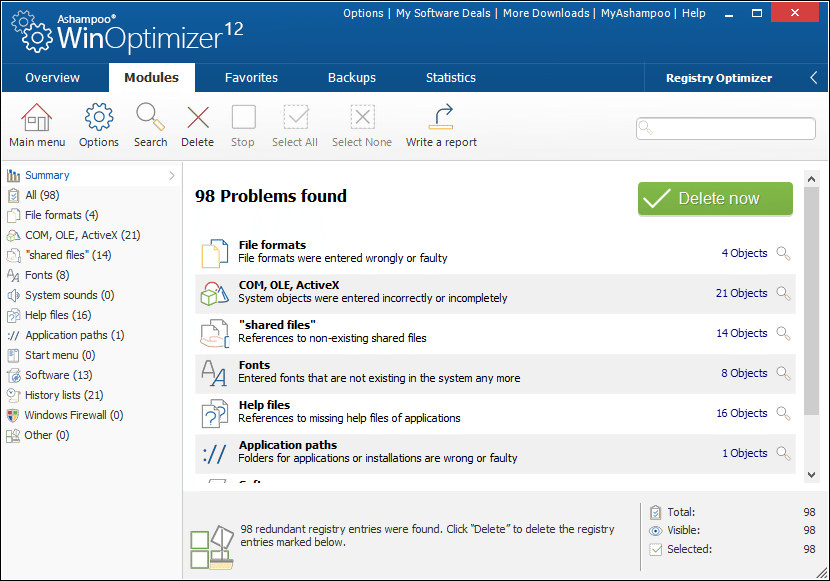Click the scrollbar up arrow

811,179
